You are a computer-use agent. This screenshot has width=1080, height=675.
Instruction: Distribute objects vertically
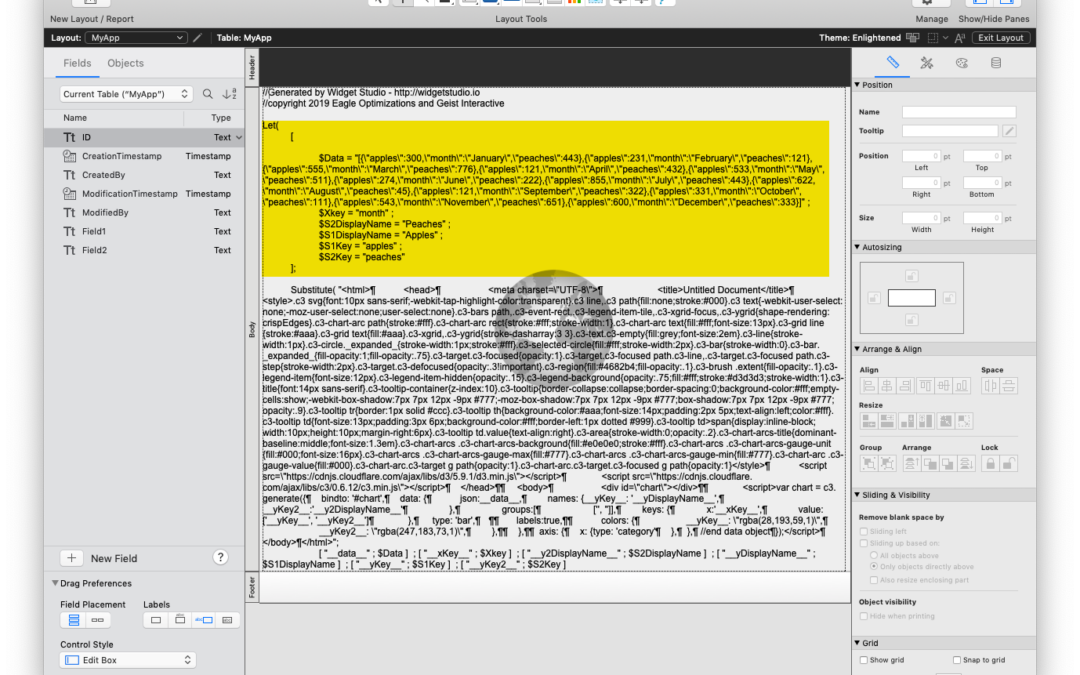click(1009, 386)
